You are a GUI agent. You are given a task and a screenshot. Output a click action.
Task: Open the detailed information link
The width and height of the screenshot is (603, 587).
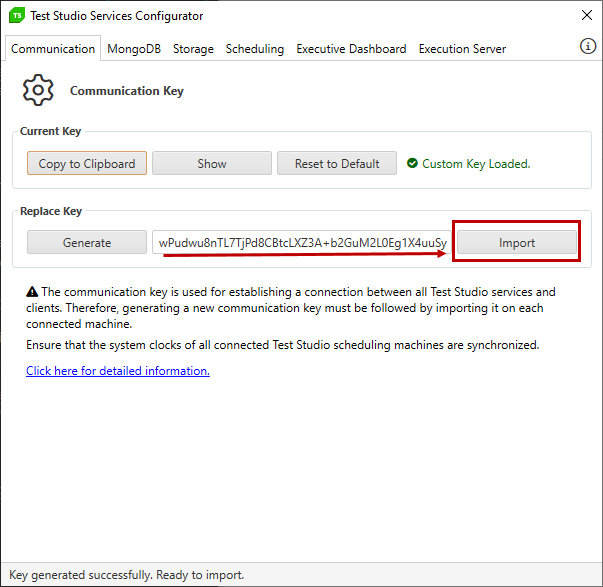point(118,371)
